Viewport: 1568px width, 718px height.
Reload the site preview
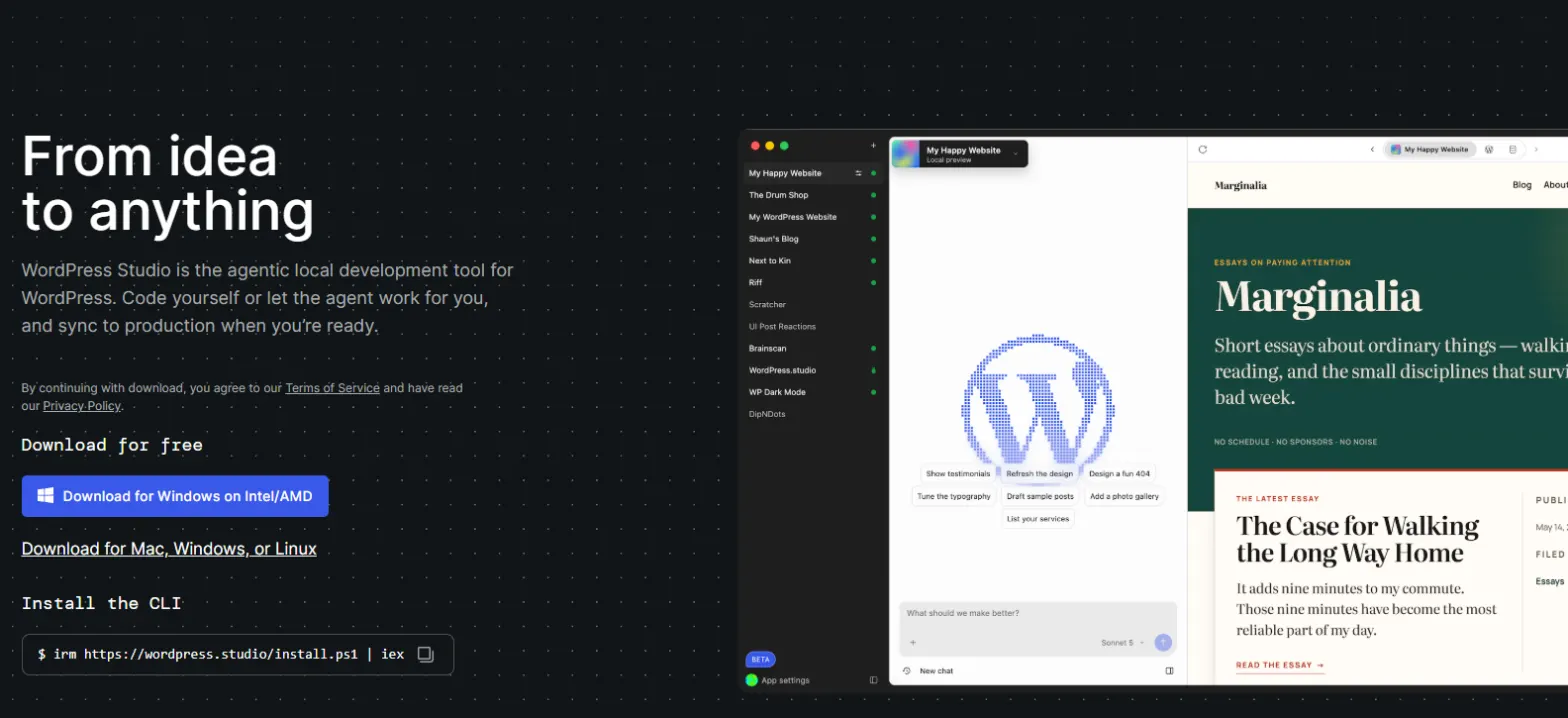tap(1203, 149)
